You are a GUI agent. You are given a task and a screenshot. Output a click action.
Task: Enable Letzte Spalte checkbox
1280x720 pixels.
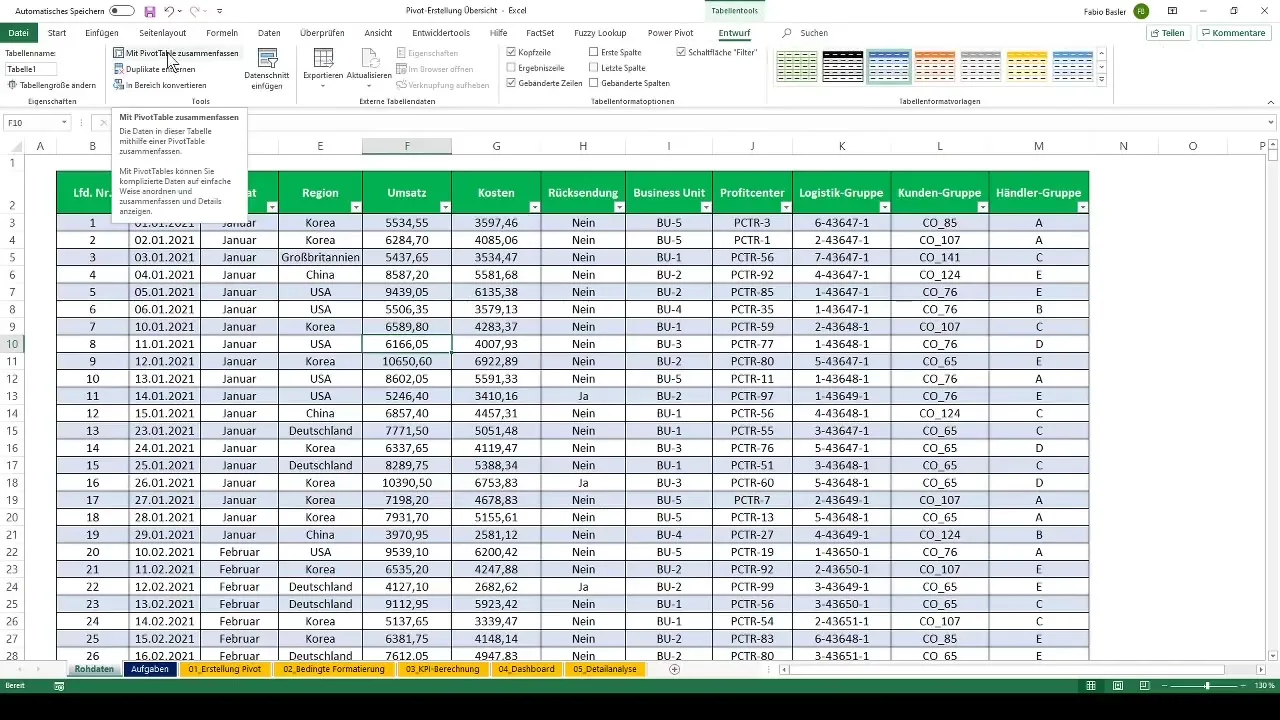coord(594,68)
